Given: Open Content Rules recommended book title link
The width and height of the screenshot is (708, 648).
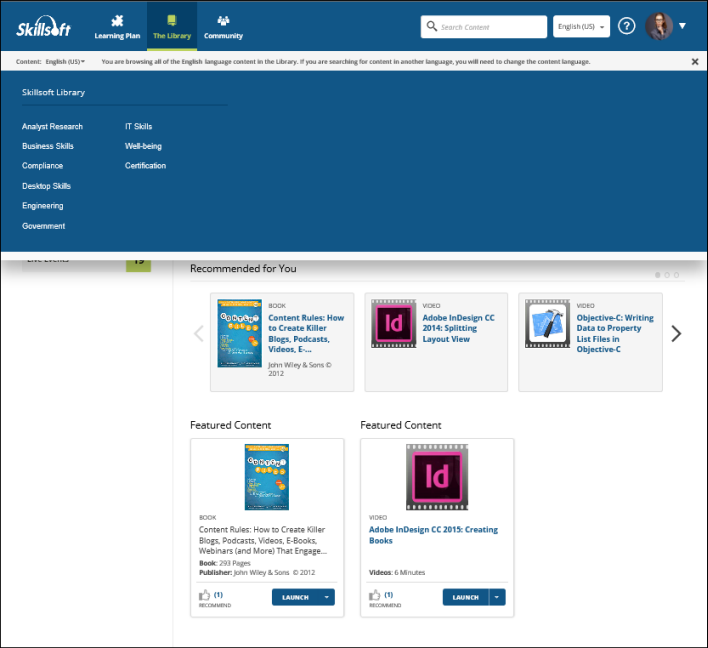Looking at the screenshot, I should [x=306, y=333].
